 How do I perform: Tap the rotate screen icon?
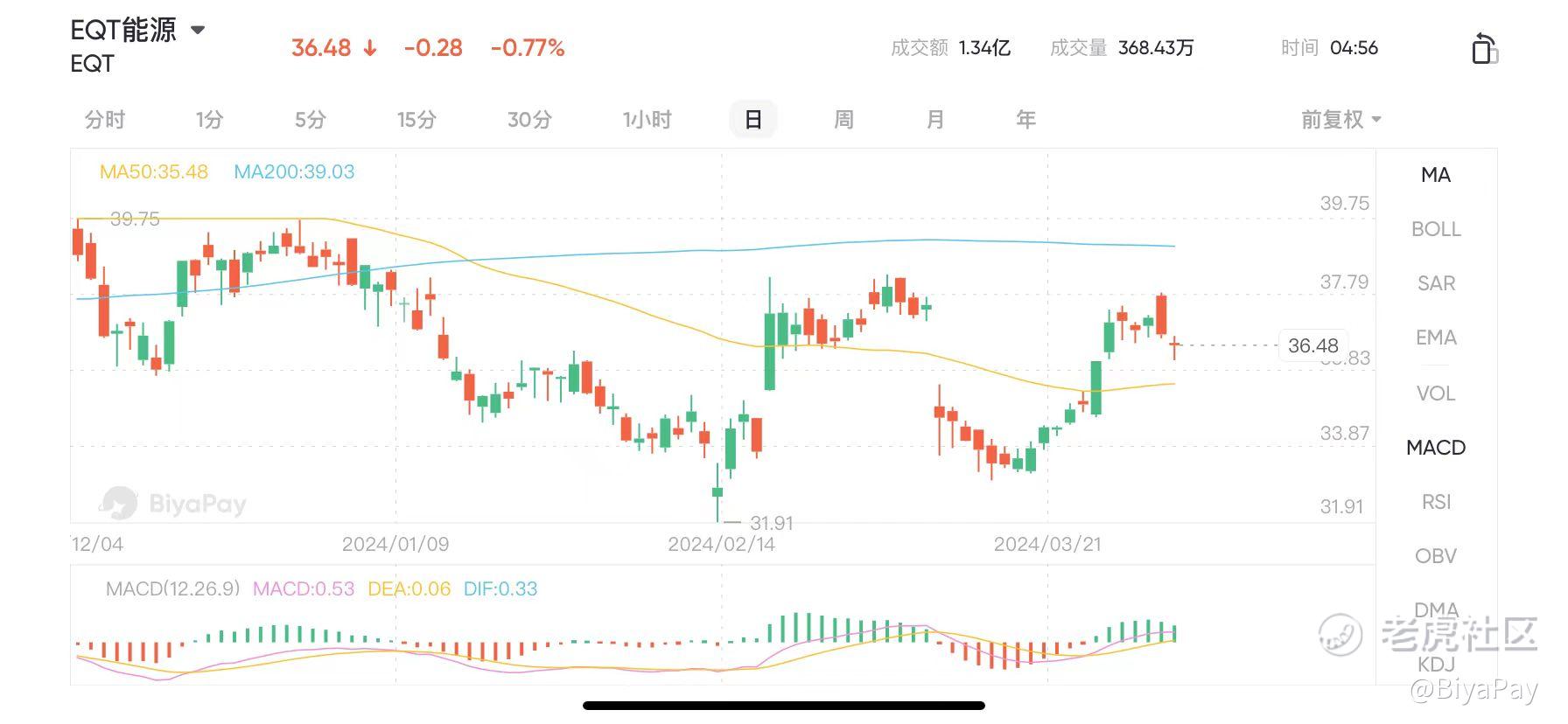tap(1484, 48)
